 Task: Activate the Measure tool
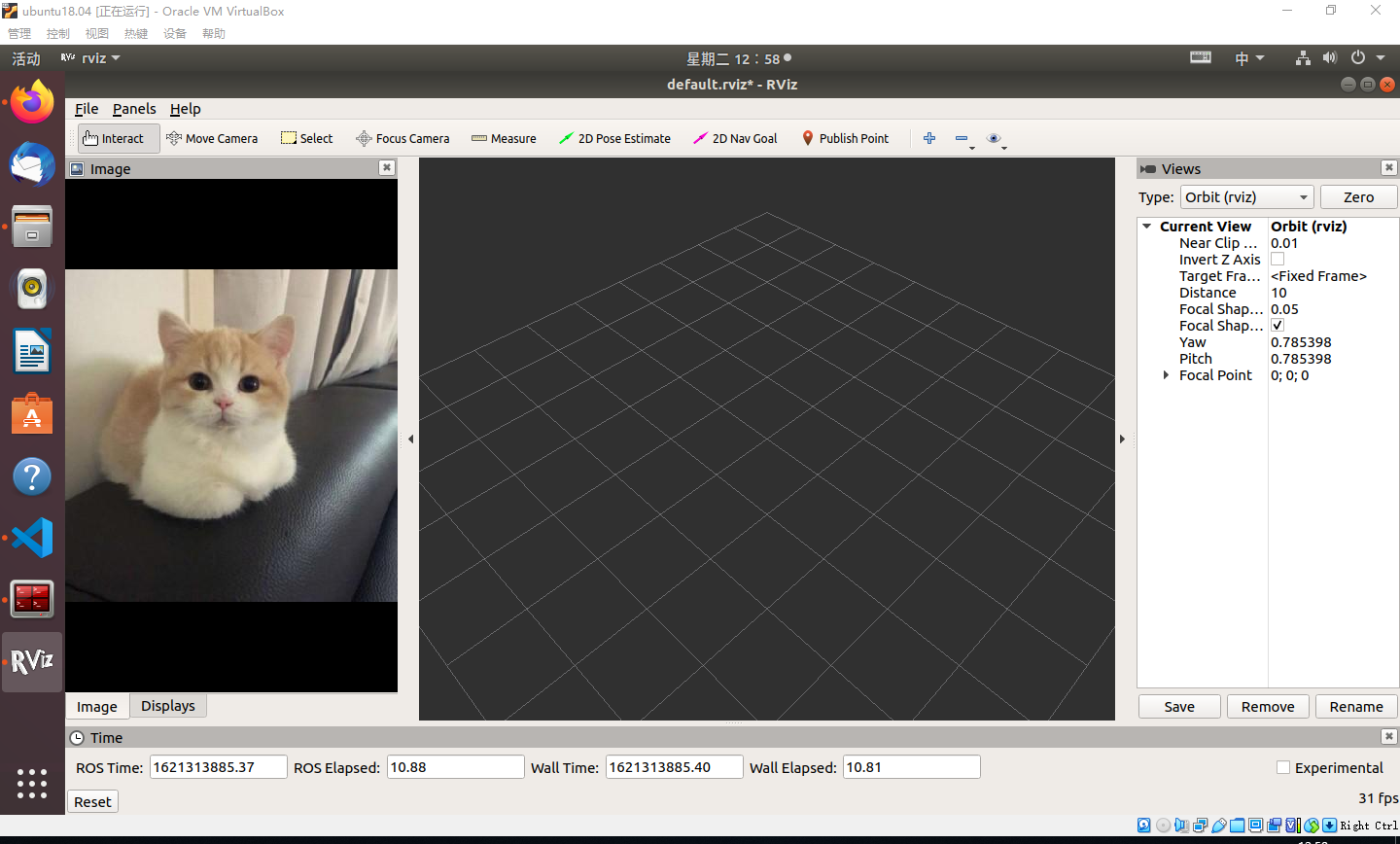tap(504, 138)
